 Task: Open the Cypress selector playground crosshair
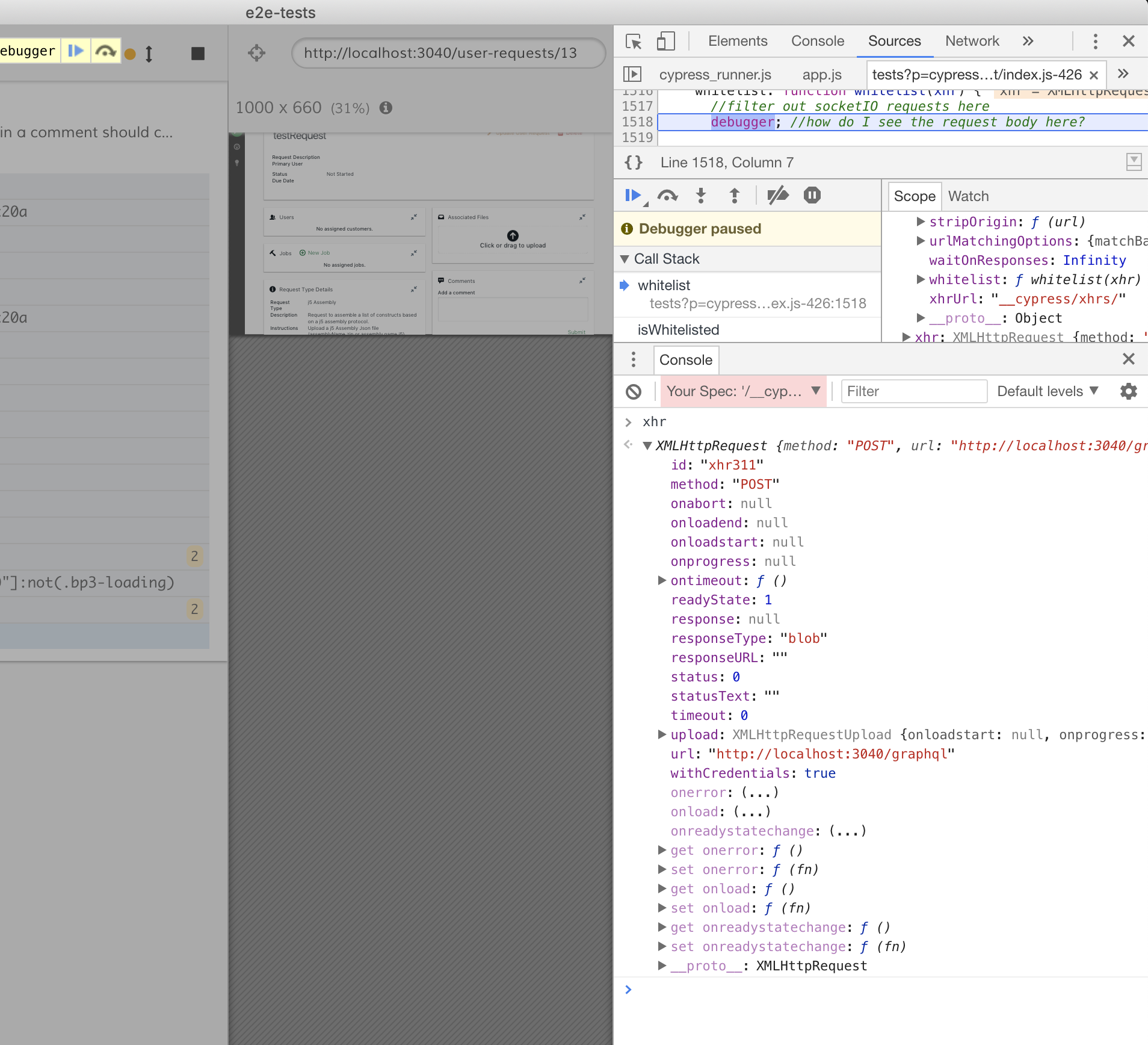256,53
